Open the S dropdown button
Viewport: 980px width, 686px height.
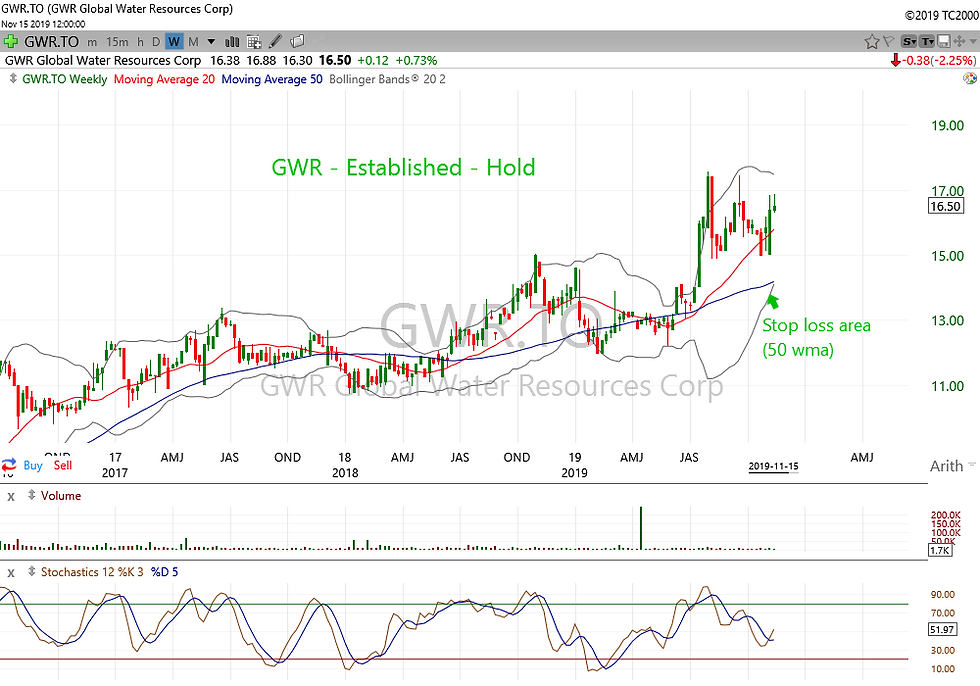(909, 42)
